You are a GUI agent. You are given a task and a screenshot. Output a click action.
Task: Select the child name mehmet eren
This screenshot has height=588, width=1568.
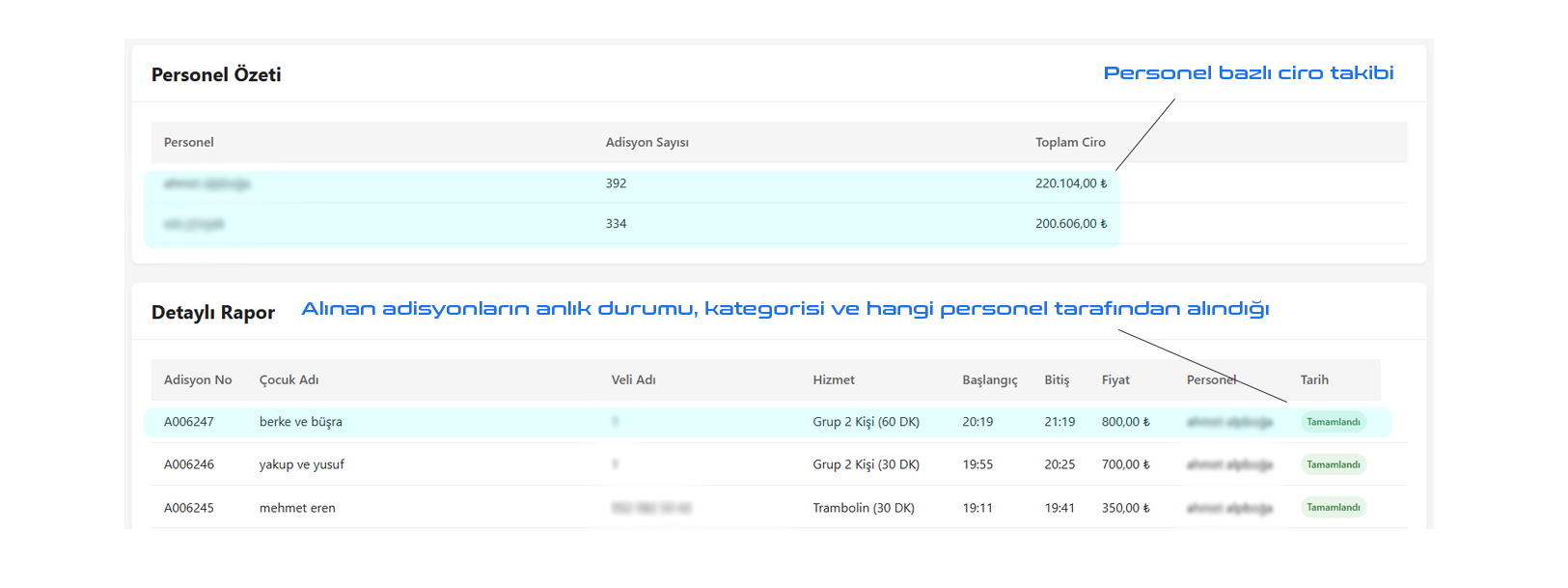[x=297, y=508]
